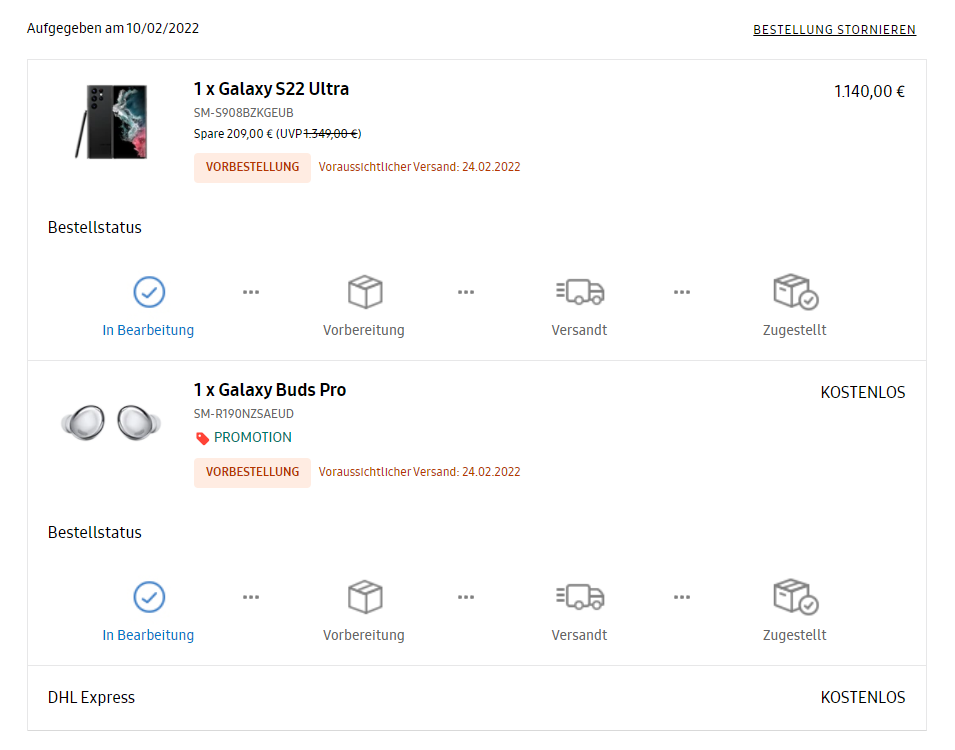This screenshot has height=750, width=955.
Task: Click Buds Pro In Bearbeitung checkmark icon
Action: [149, 597]
